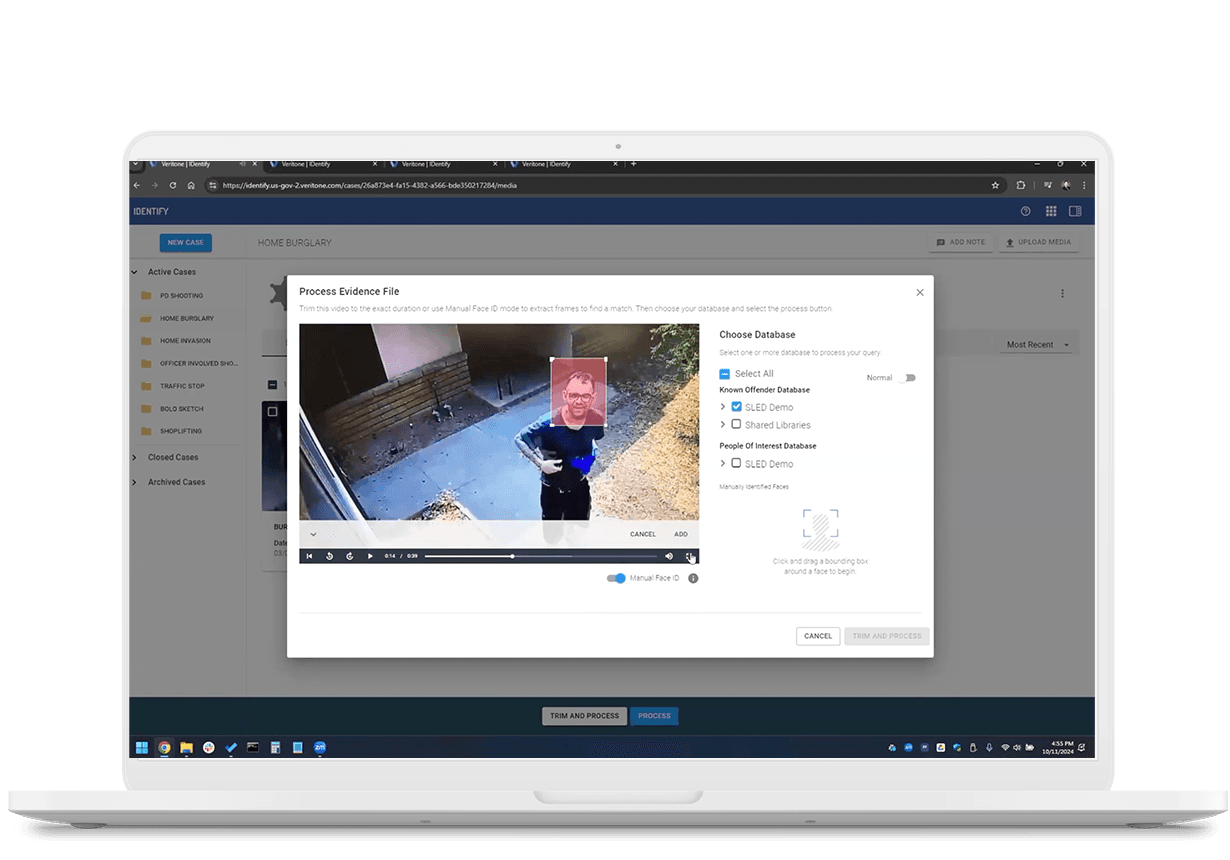The height and width of the screenshot is (860, 1230).
Task: Click ADD on the video overlay
Action: 681,534
